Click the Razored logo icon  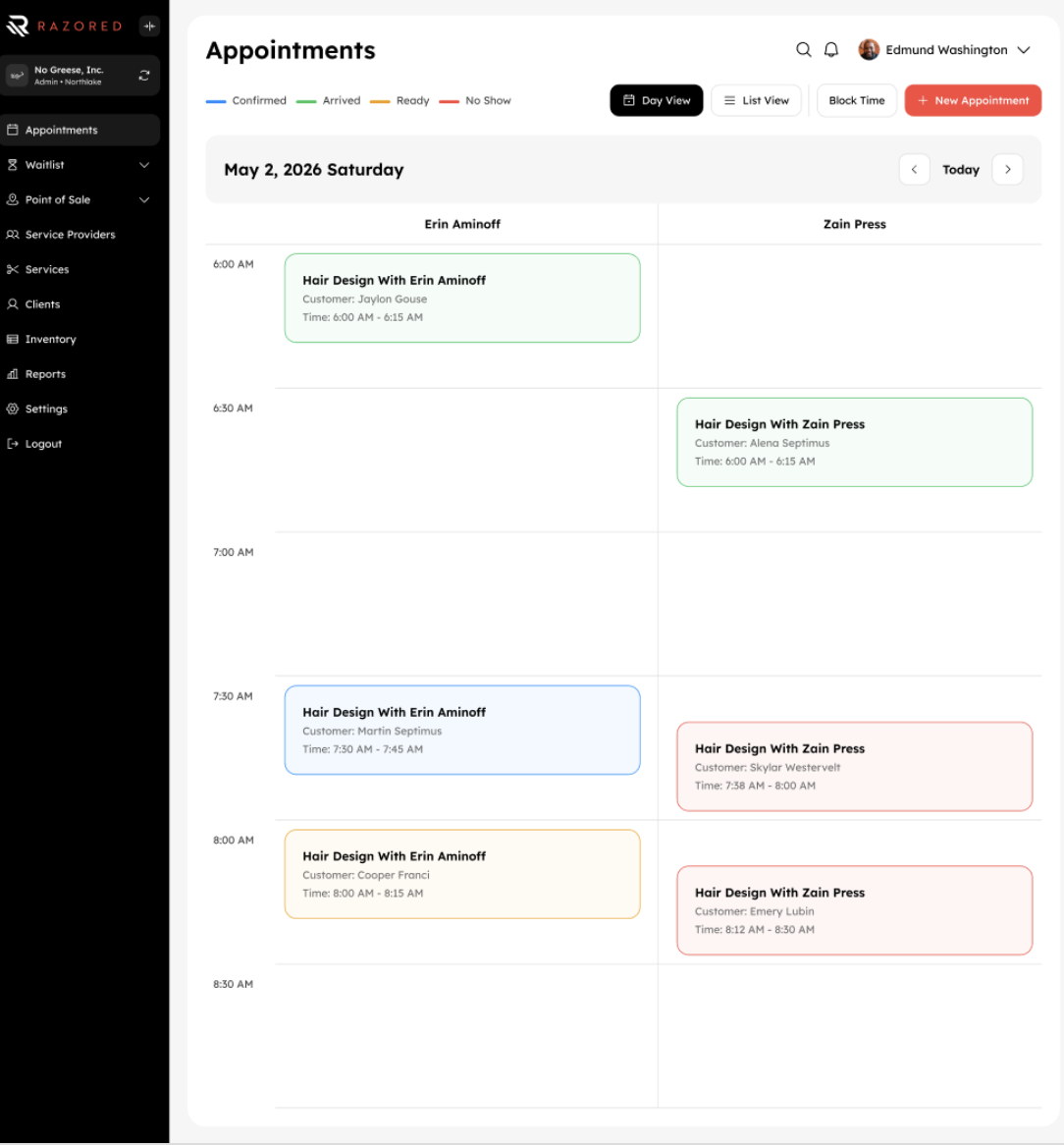coord(18,27)
